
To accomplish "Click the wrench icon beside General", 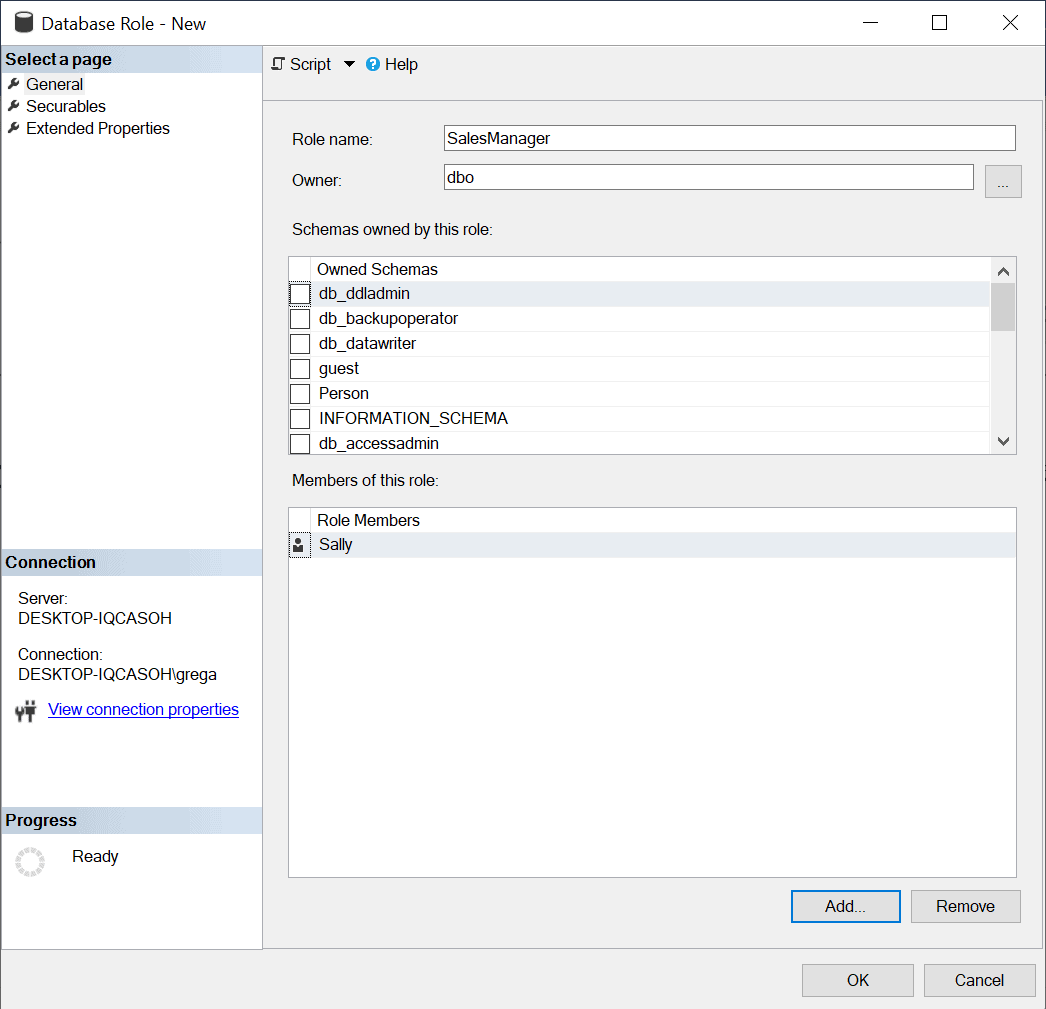I will 13,84.
